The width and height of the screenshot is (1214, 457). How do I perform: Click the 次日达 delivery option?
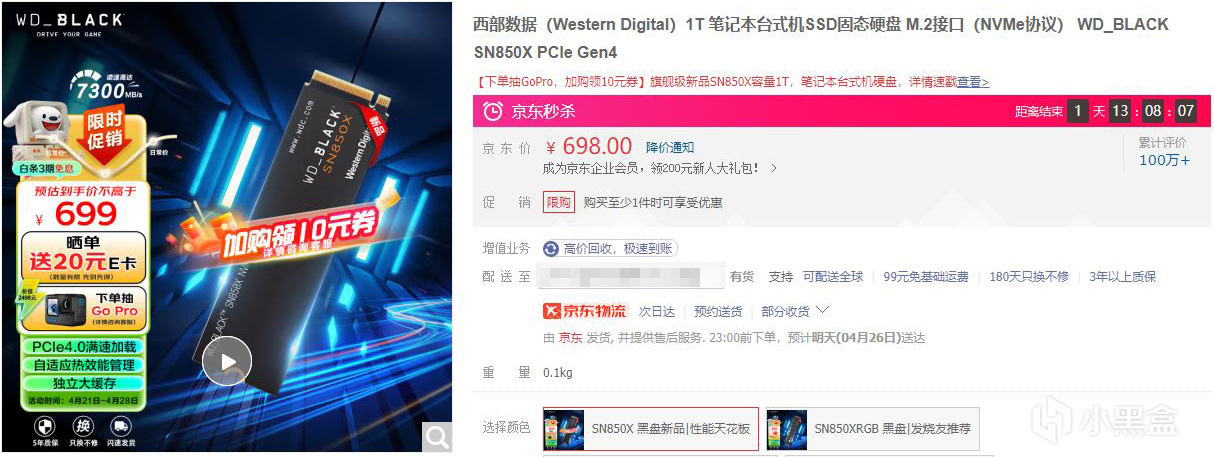657,311
